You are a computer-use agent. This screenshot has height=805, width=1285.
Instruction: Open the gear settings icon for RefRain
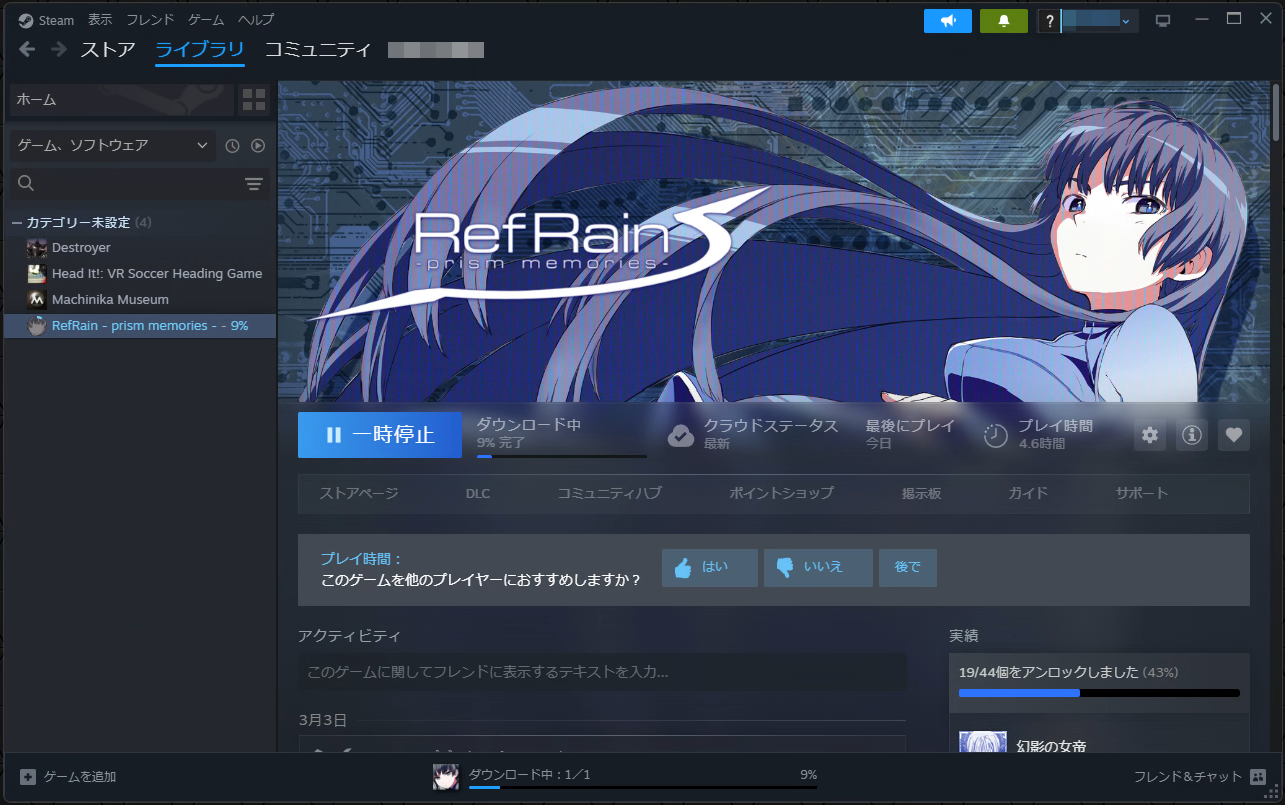click(x=1149, y=434)
